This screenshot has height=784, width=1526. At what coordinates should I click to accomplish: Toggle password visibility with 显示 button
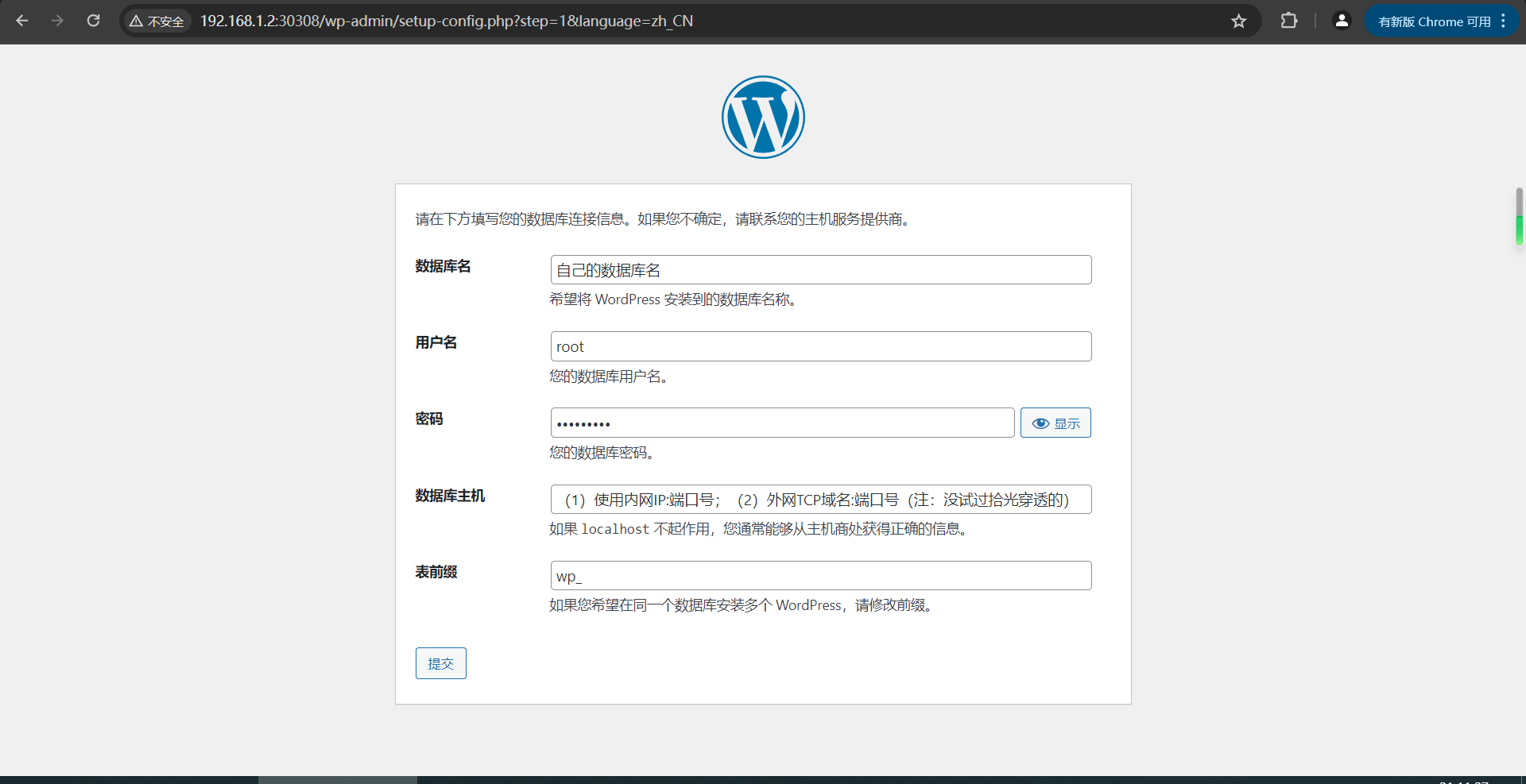[1055, 423]
